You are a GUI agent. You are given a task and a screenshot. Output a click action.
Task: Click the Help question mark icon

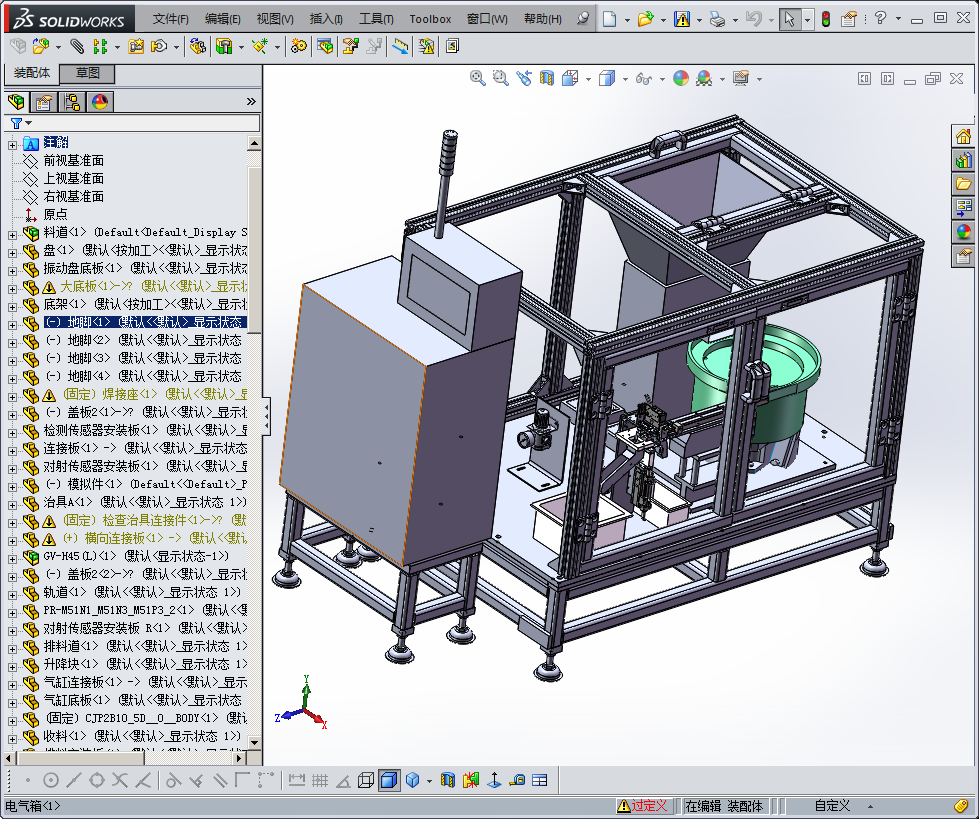click(x=880, y=19)
